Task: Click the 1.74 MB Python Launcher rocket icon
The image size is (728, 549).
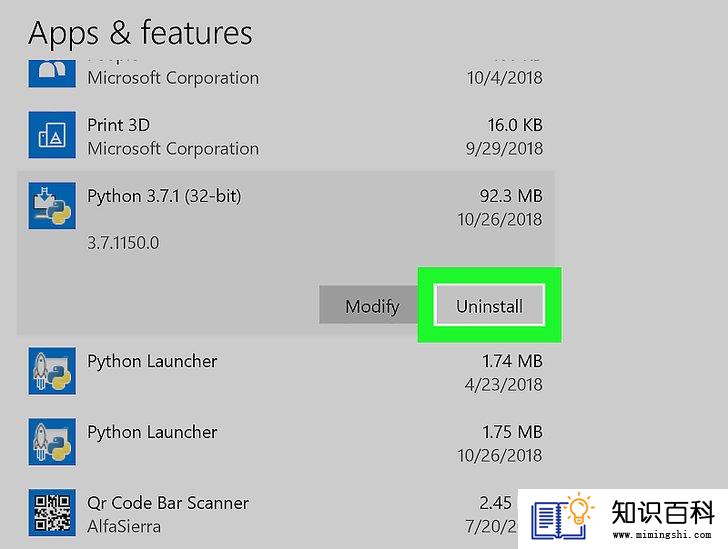Action: pyautogui.click(x=52, y=371)
